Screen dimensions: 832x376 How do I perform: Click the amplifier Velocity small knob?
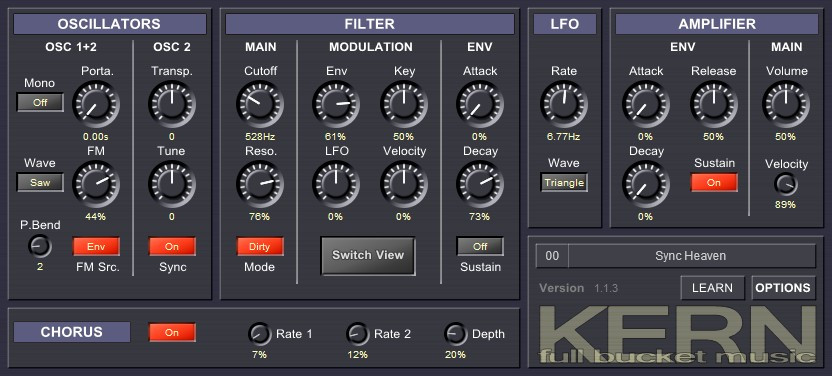786,184
